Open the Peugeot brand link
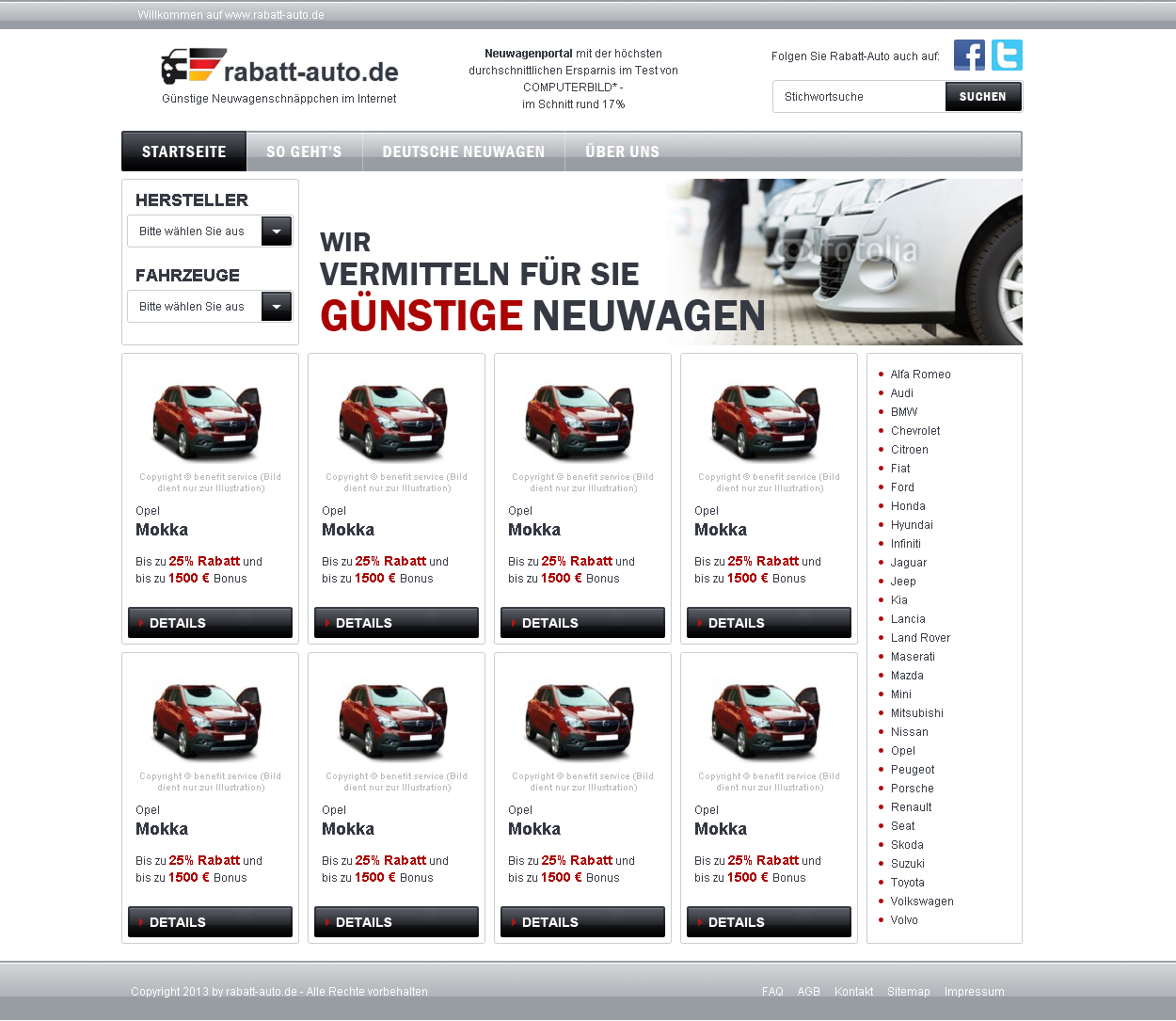Screen dimensions: 1176x1021 (913, 770)
